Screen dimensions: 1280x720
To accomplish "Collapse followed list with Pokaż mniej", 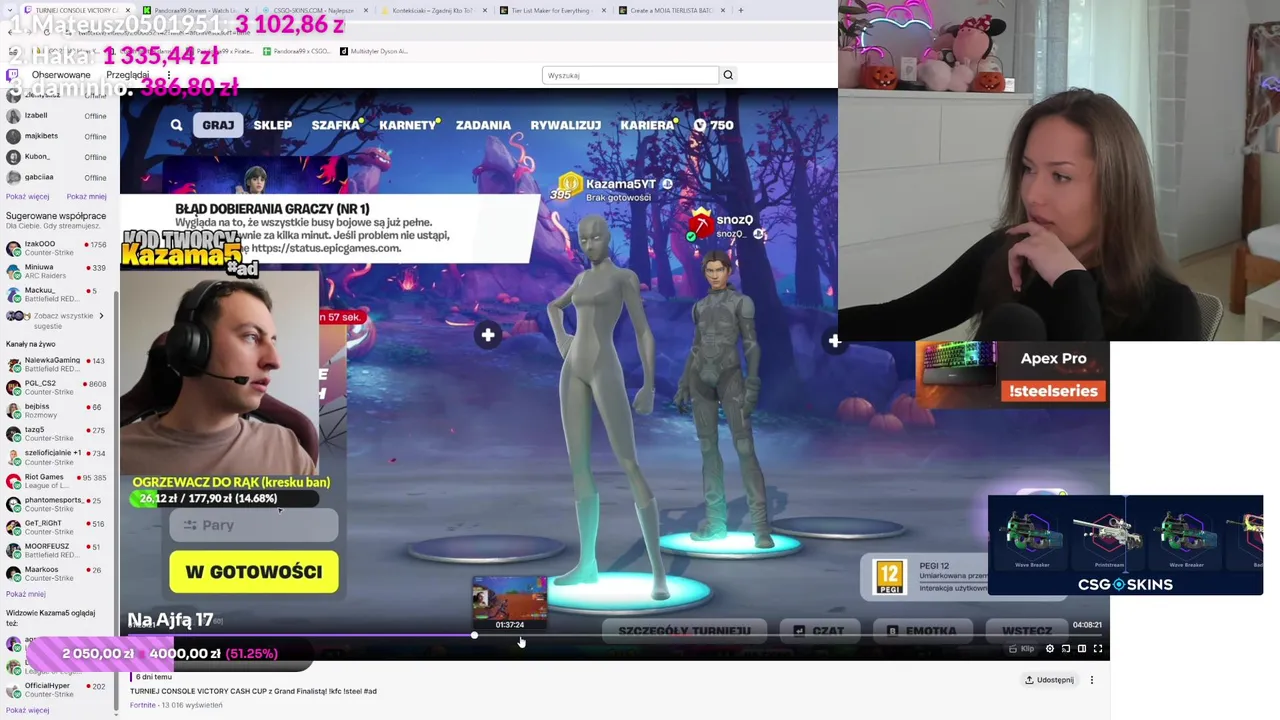I will point(86,197).
